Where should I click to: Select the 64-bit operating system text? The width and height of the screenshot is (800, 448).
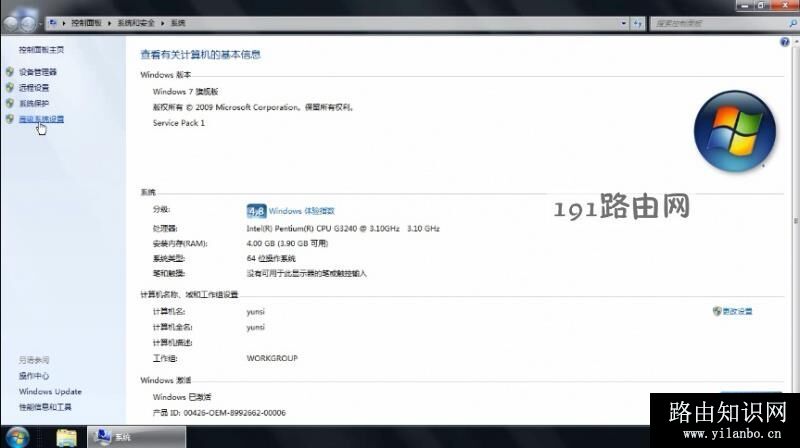[x=271, y=259]
